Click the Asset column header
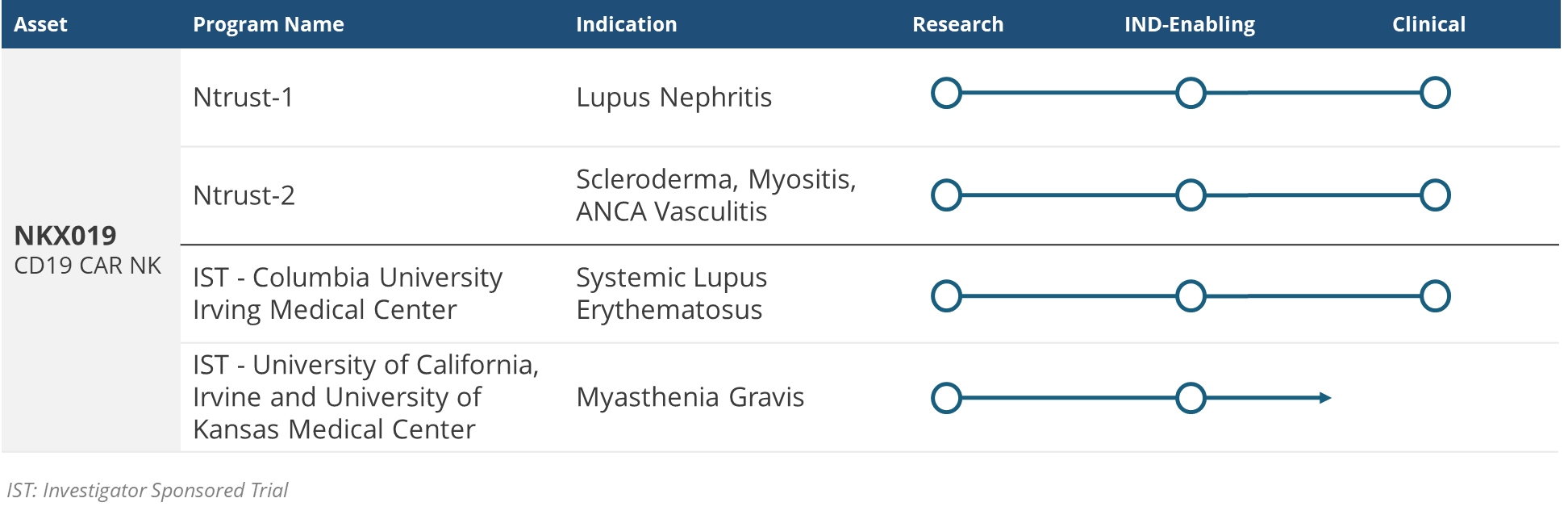The image size is (1568, 515). (x=40, y=24)
